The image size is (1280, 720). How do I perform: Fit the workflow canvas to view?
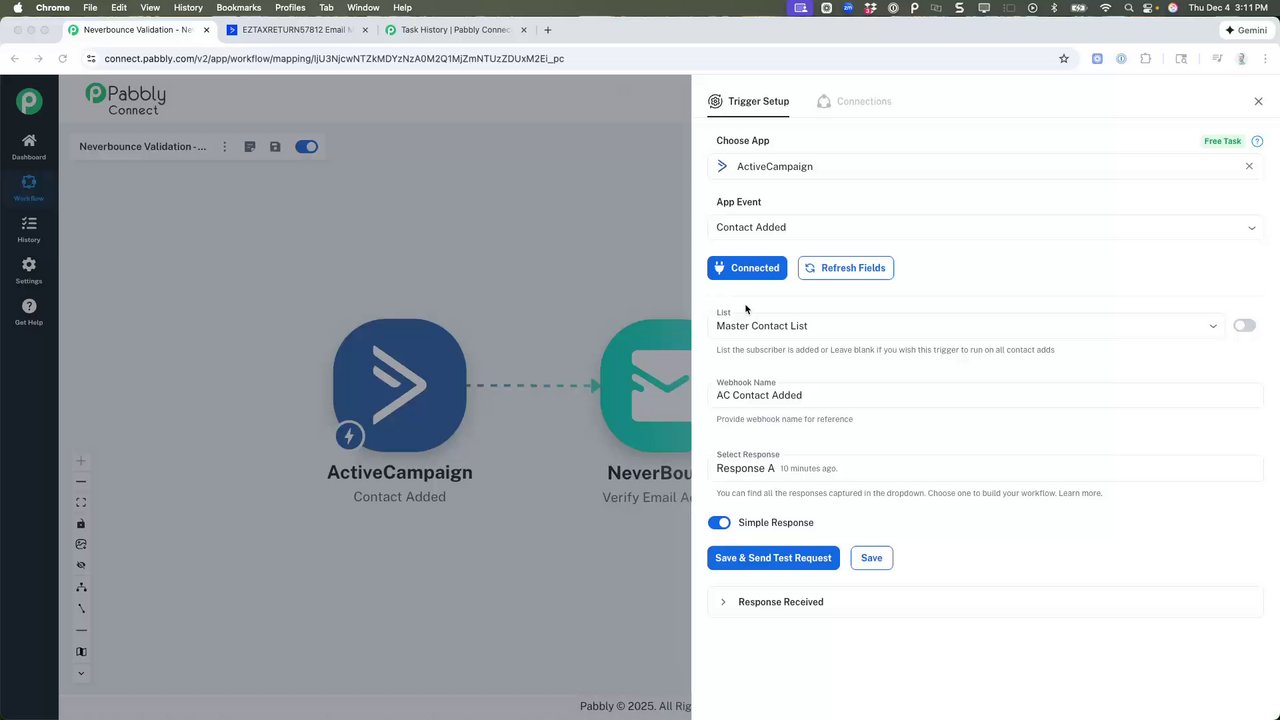pos(81,503)
